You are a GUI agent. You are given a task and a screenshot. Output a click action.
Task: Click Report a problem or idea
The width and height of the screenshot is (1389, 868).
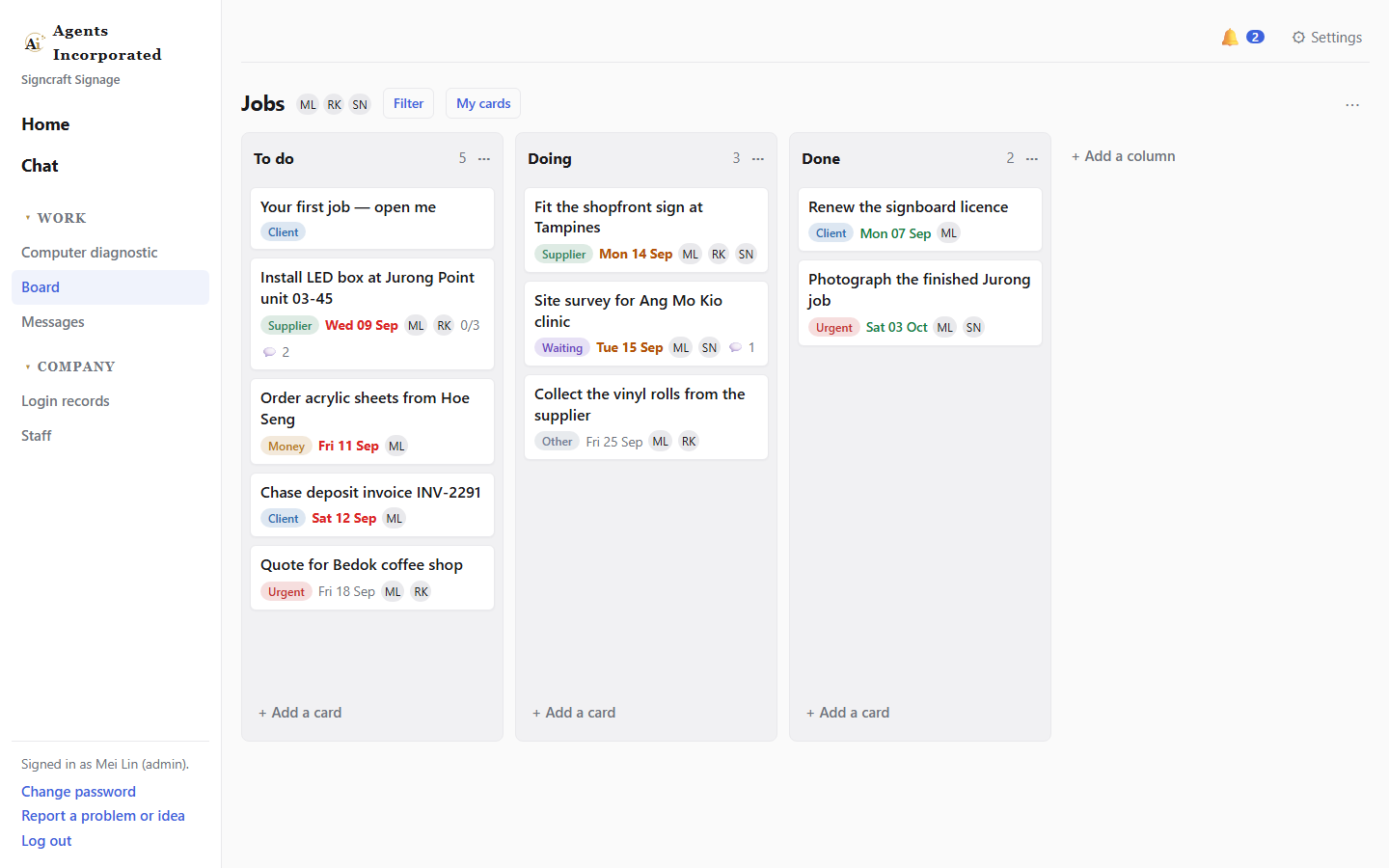coord(103,816)
